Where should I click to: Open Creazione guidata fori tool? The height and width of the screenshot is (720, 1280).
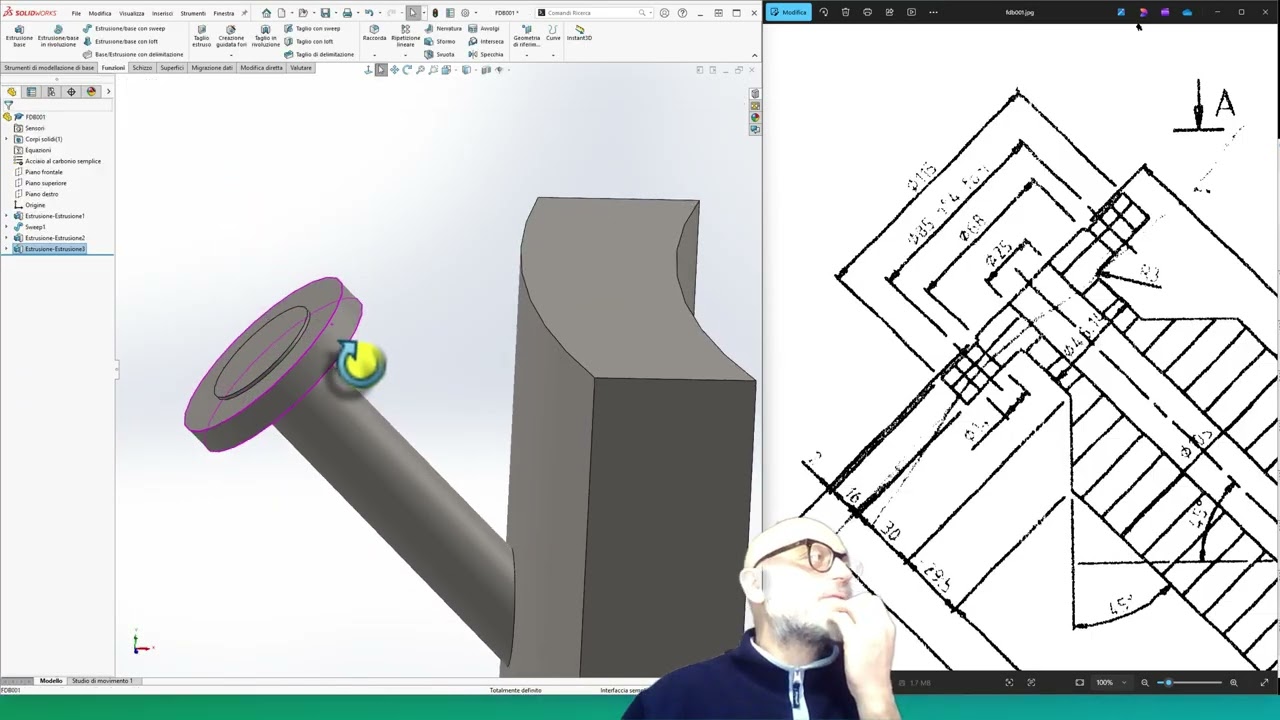pyautogui.click(x=231, y=37)
